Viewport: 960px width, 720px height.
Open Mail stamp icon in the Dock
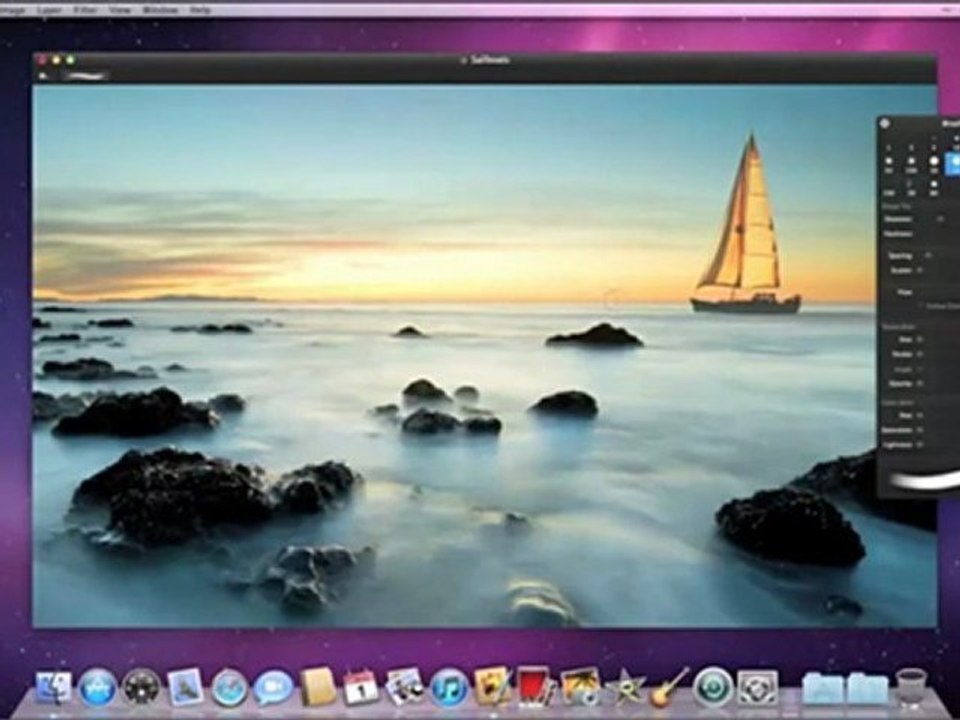(x=185, y=687)
